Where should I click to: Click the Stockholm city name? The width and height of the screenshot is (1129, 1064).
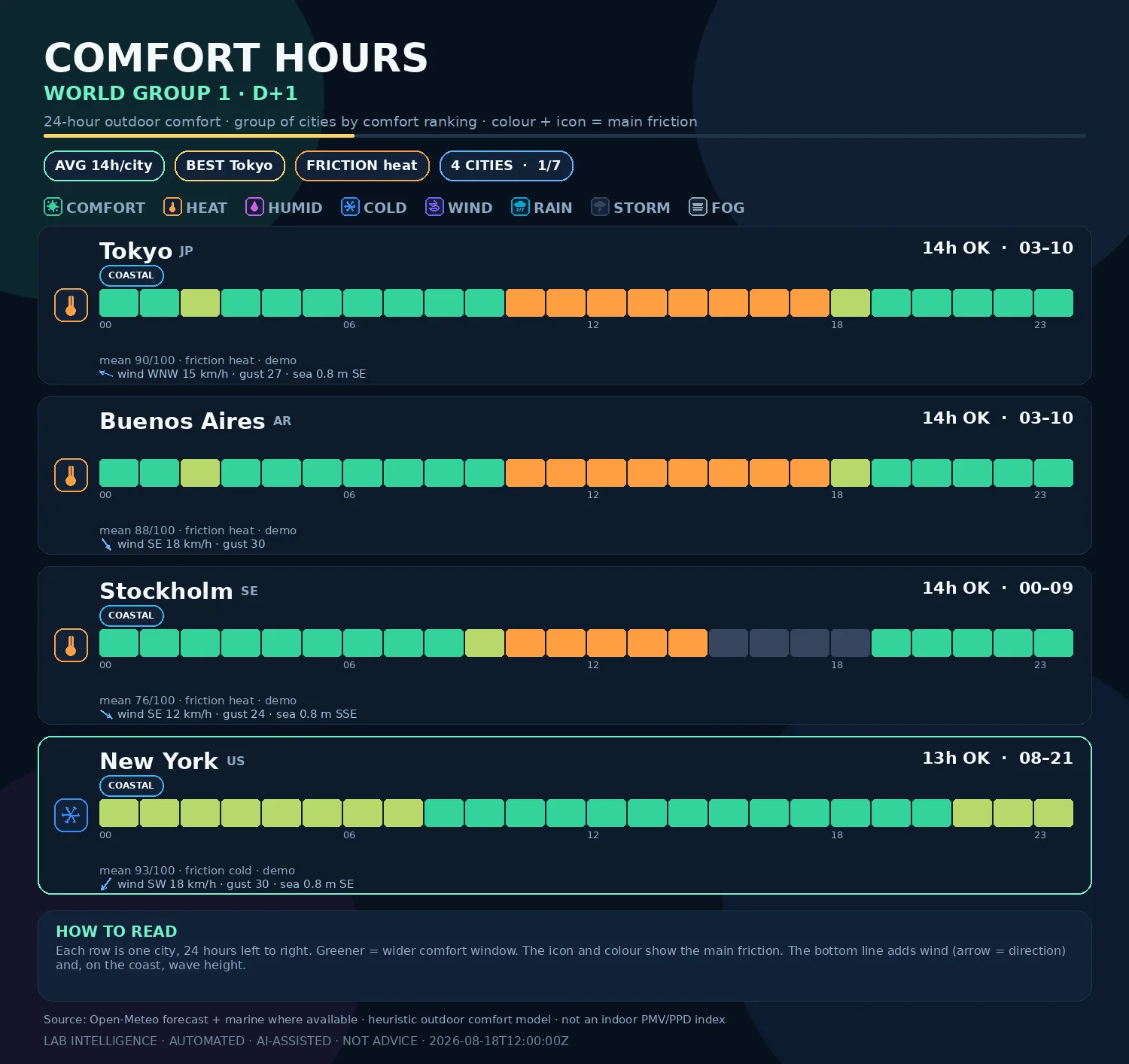166,591
